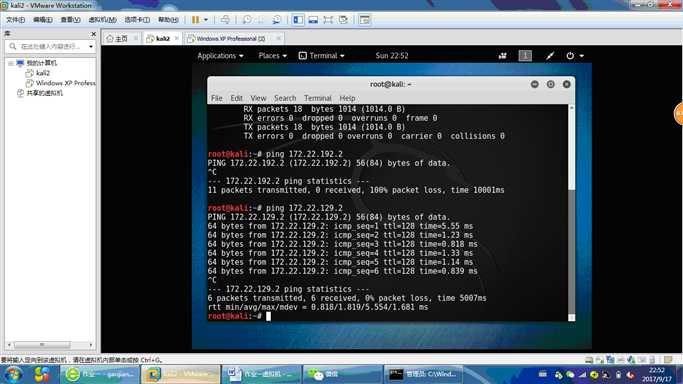Open the terminal Help menu
Viewport: 683px width, 384px height.
pos(347,98)
